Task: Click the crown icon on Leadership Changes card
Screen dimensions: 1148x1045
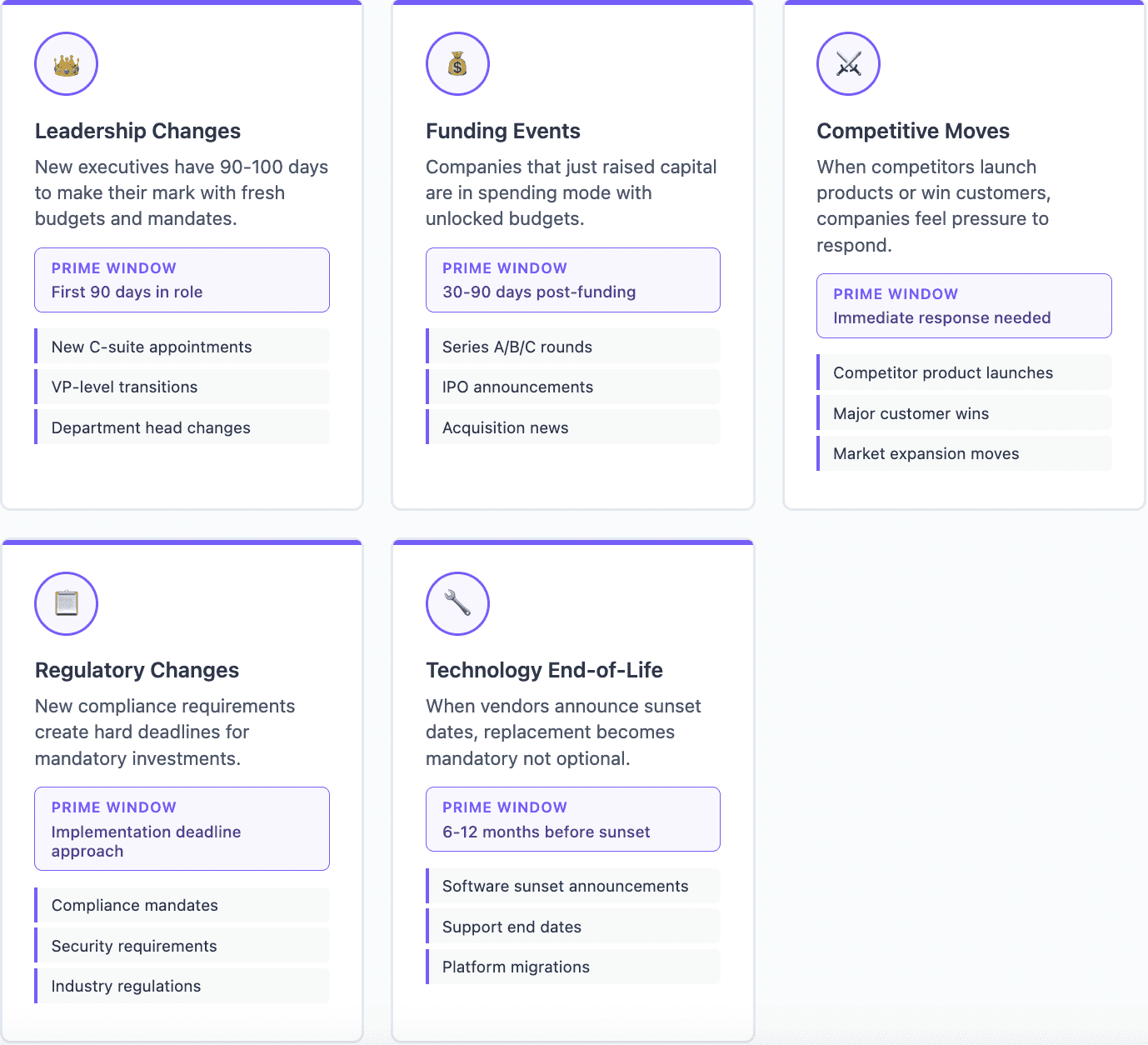Action: (66, 63)
